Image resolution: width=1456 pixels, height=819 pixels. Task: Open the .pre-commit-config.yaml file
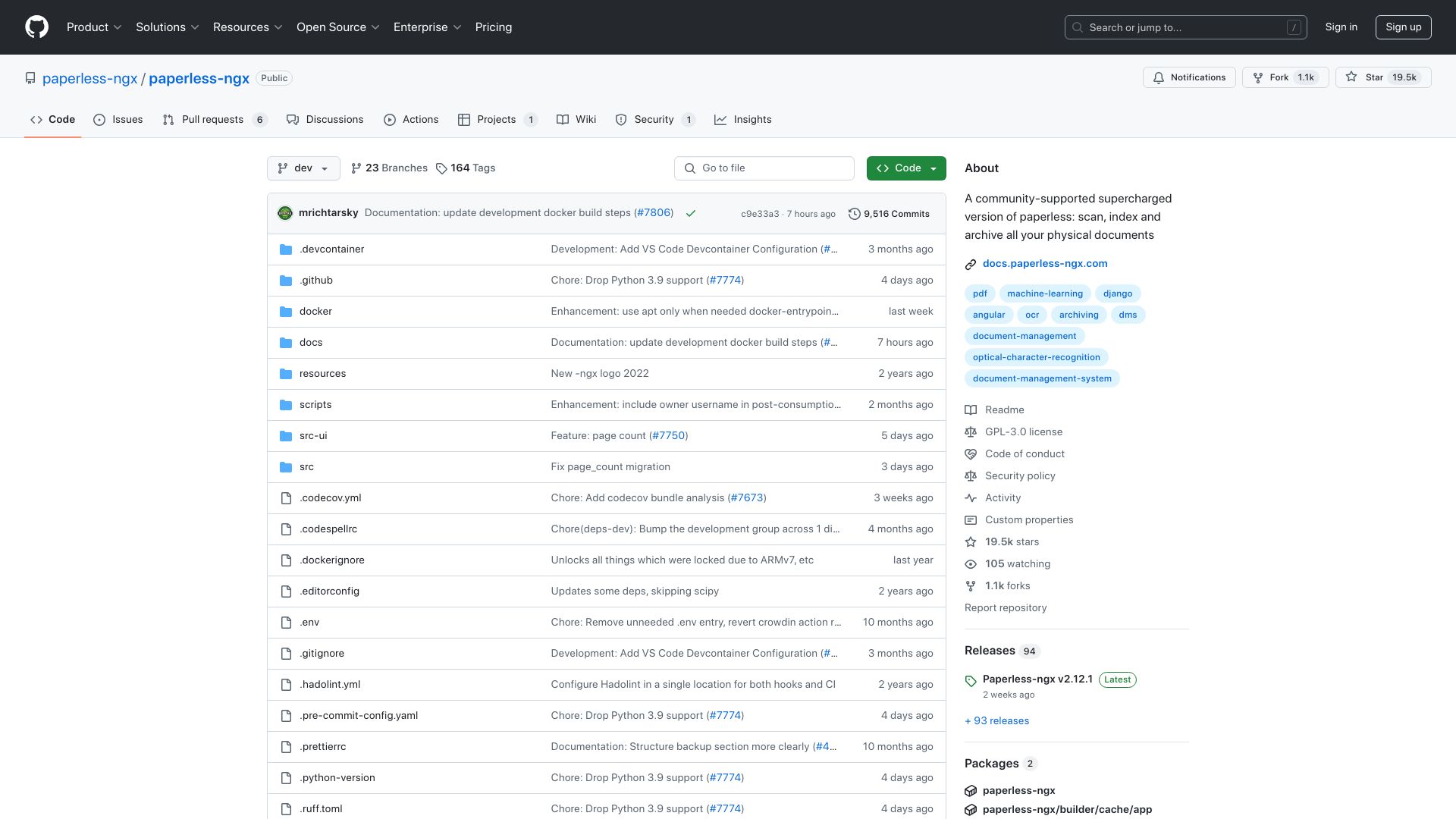(359, 716)
